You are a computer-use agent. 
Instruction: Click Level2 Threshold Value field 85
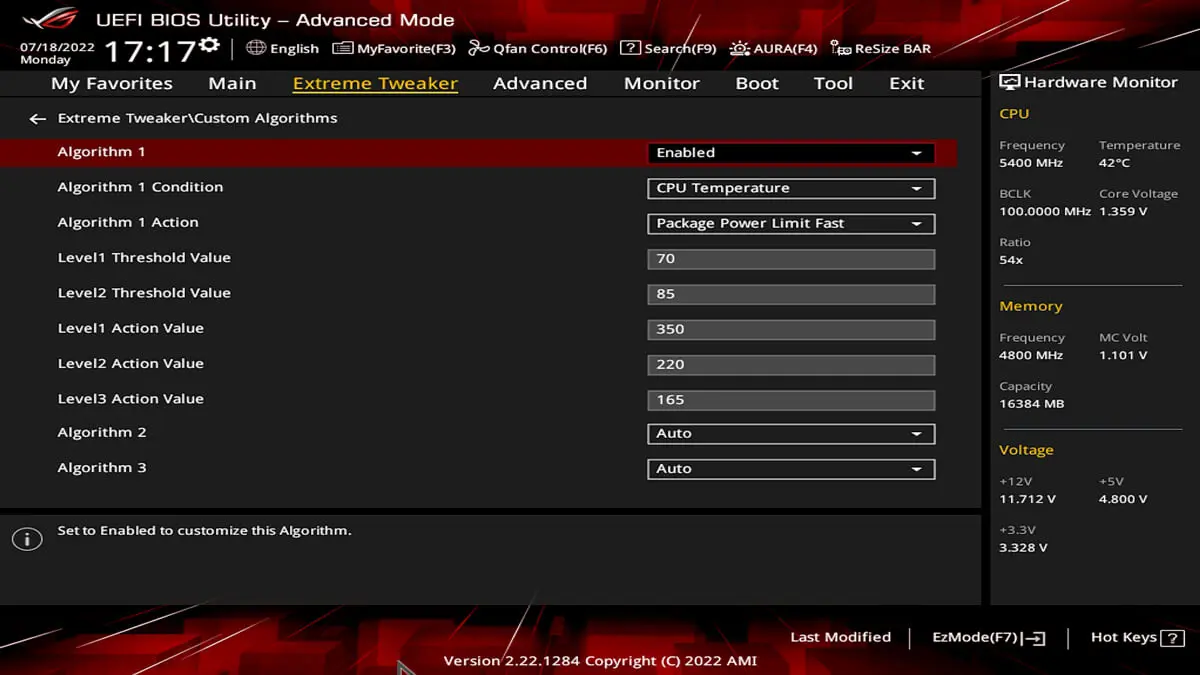(x=790, y=294)
